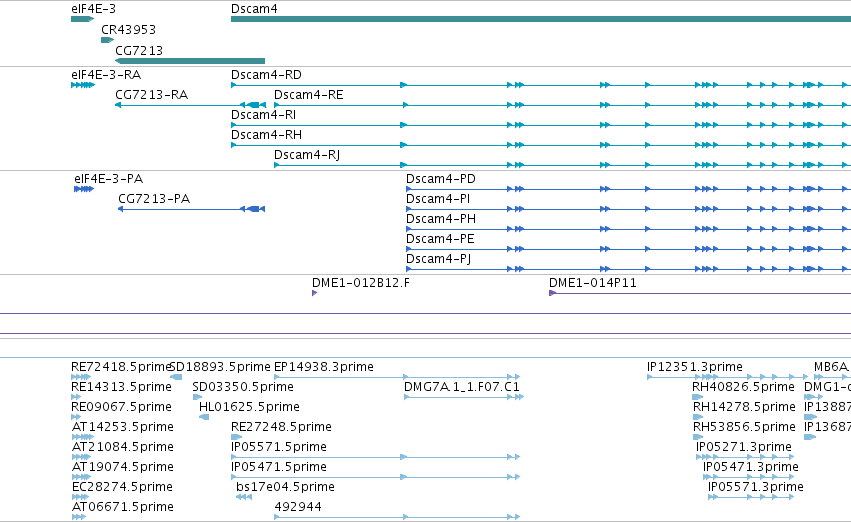Image resolution: width=851 pixels, height=522 pixels.
Task: Select the Dscam4-PJ protein label
Action: tap(439, 259)
